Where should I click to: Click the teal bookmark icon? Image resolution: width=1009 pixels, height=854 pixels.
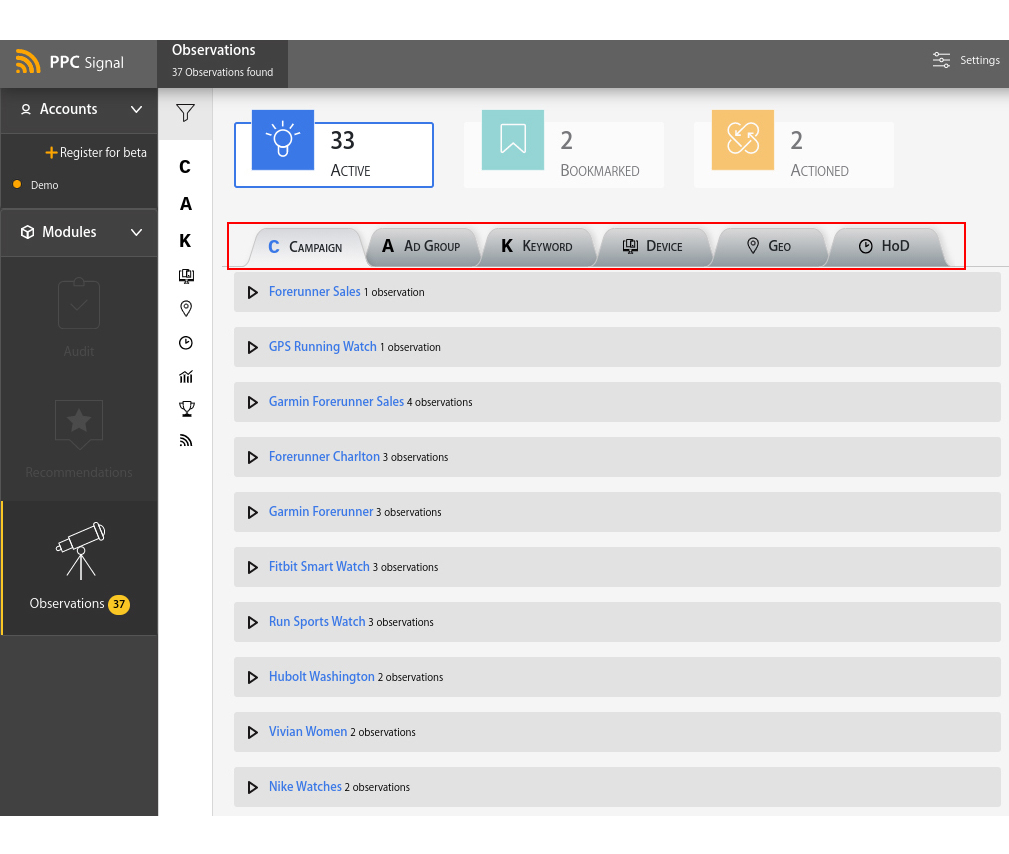tap(513, 140)
